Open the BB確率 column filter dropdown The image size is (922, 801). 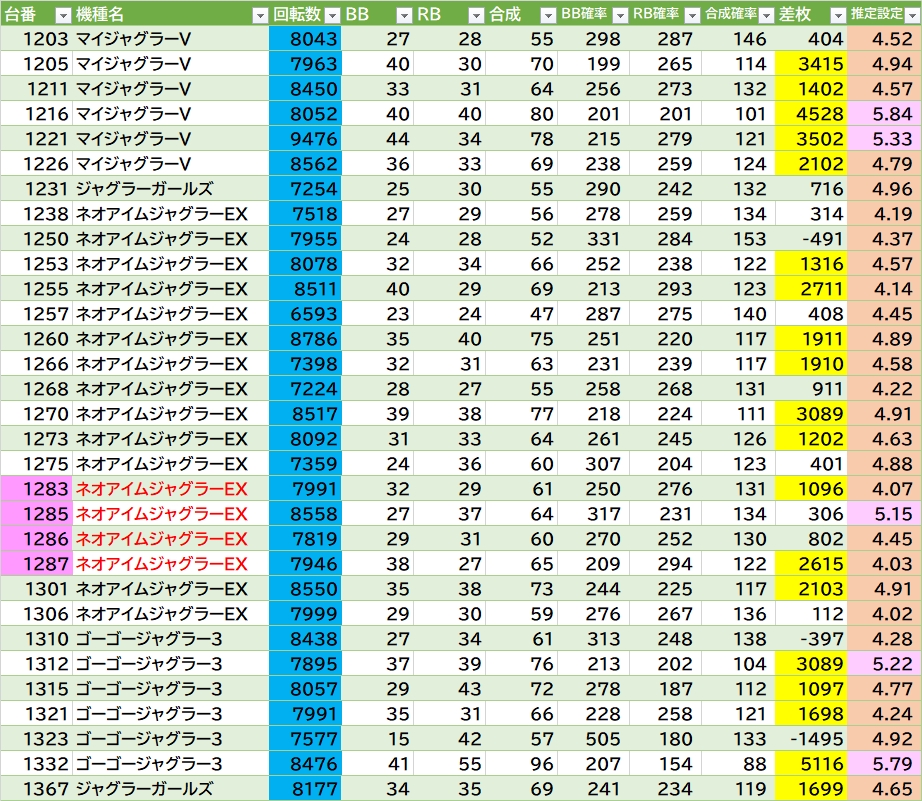pyautogui.click(x=619, y=15)
